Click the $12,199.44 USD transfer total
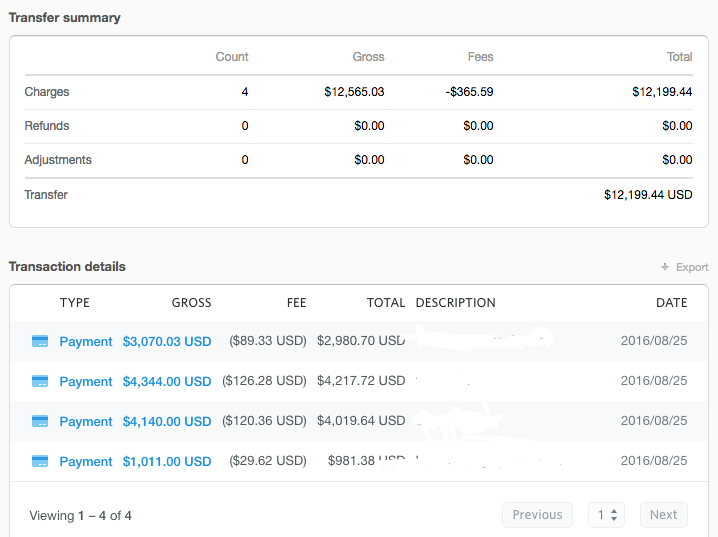 (647, 195)
